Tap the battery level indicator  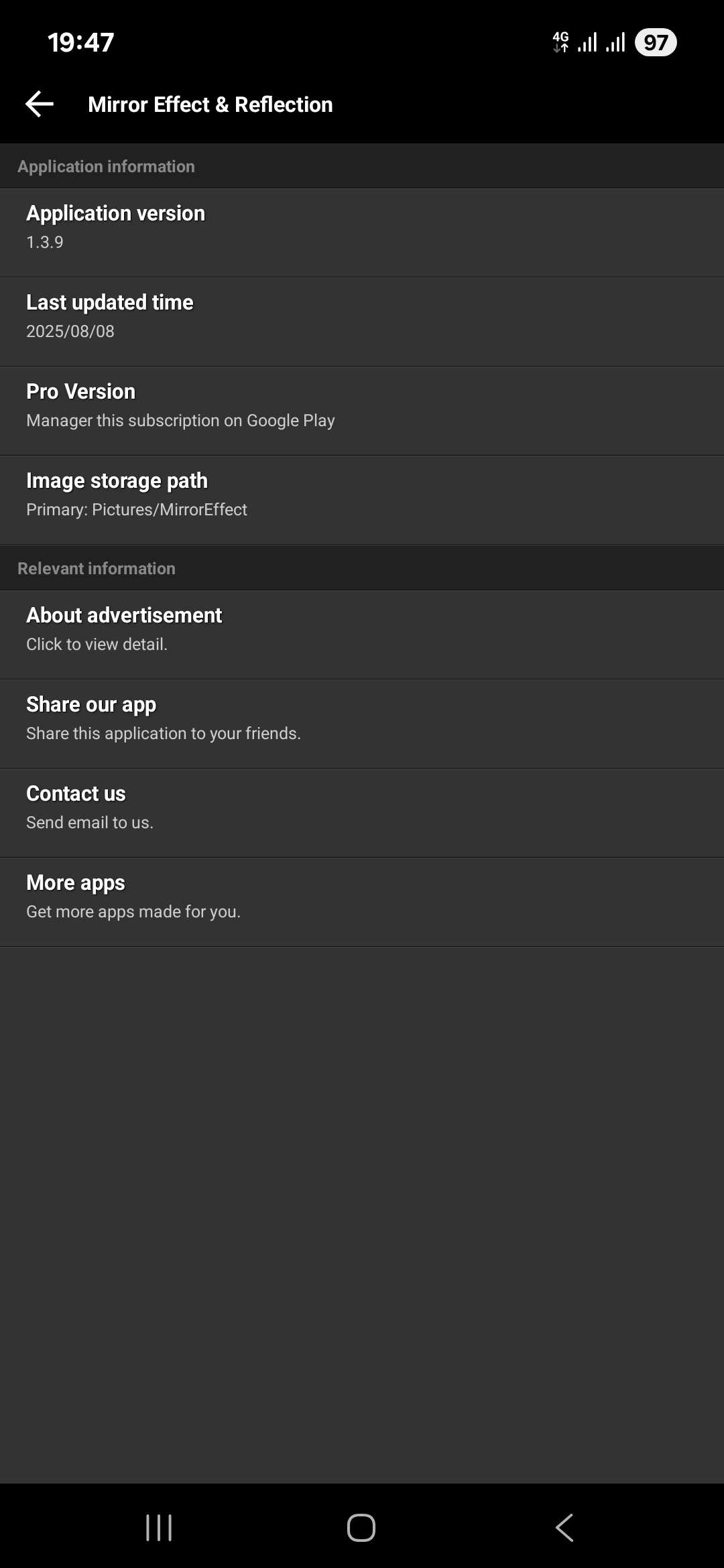(x=656, y=42)
